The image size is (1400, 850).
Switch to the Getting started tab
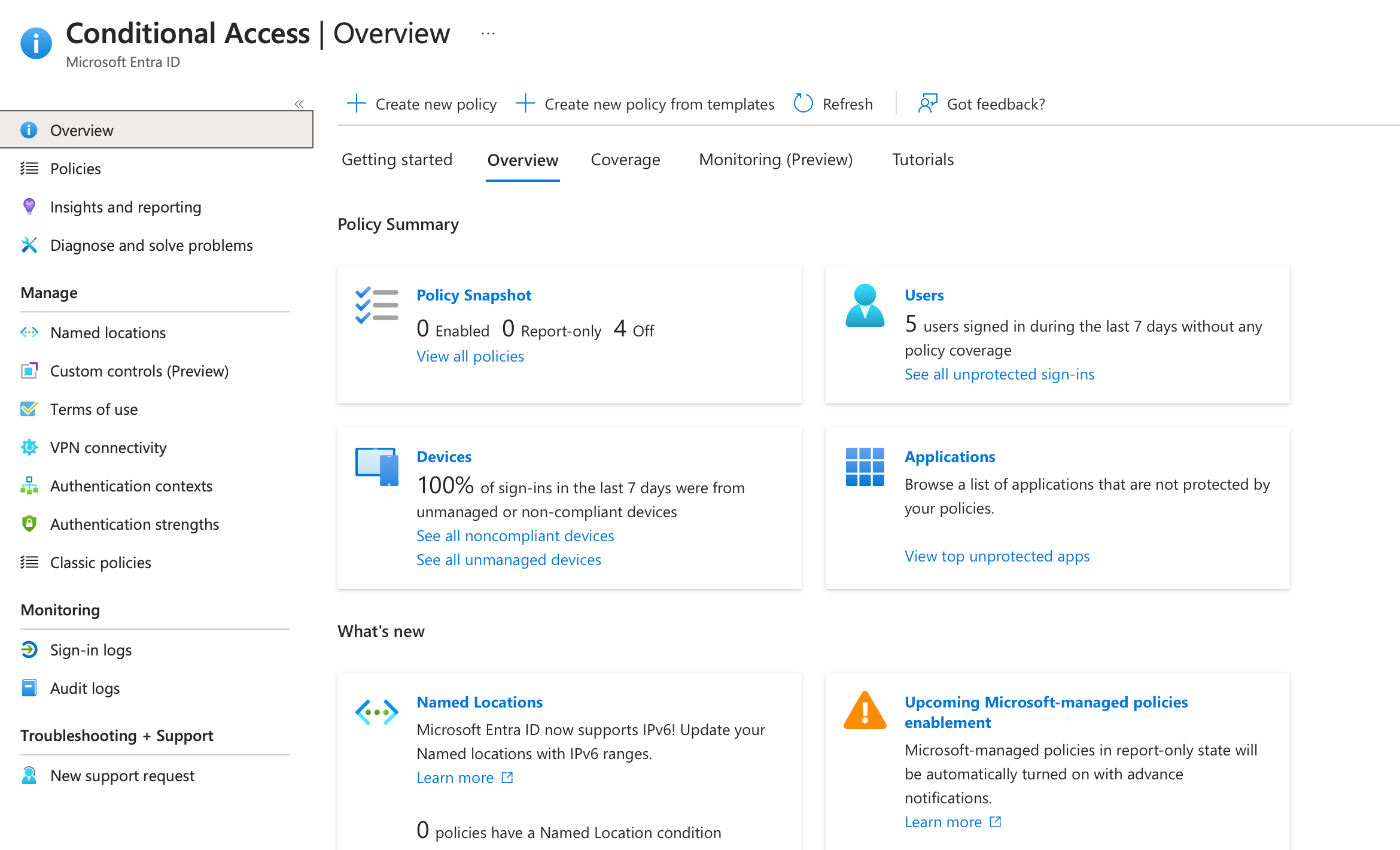(x=397, y=160)
